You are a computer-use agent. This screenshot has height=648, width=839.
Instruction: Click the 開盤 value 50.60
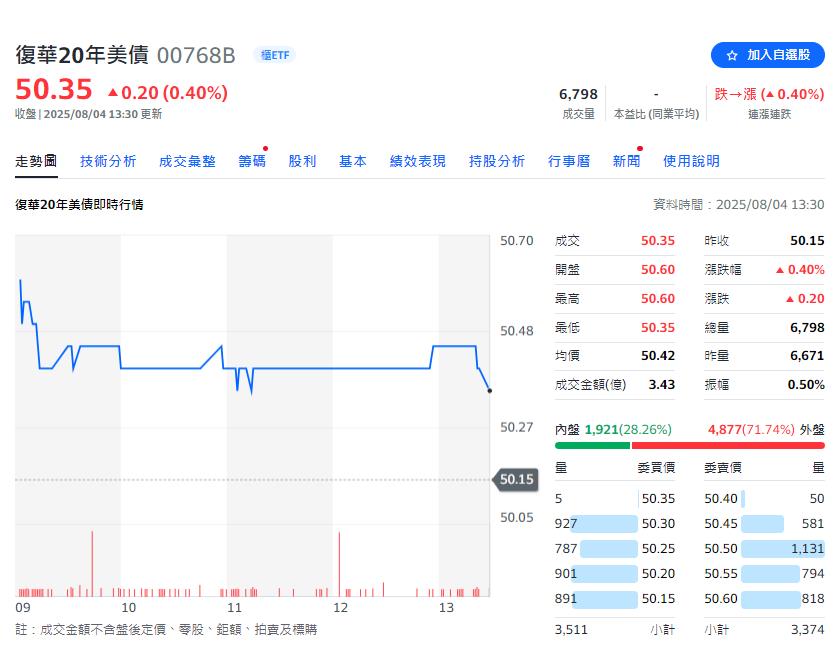[x=658, y=270]
